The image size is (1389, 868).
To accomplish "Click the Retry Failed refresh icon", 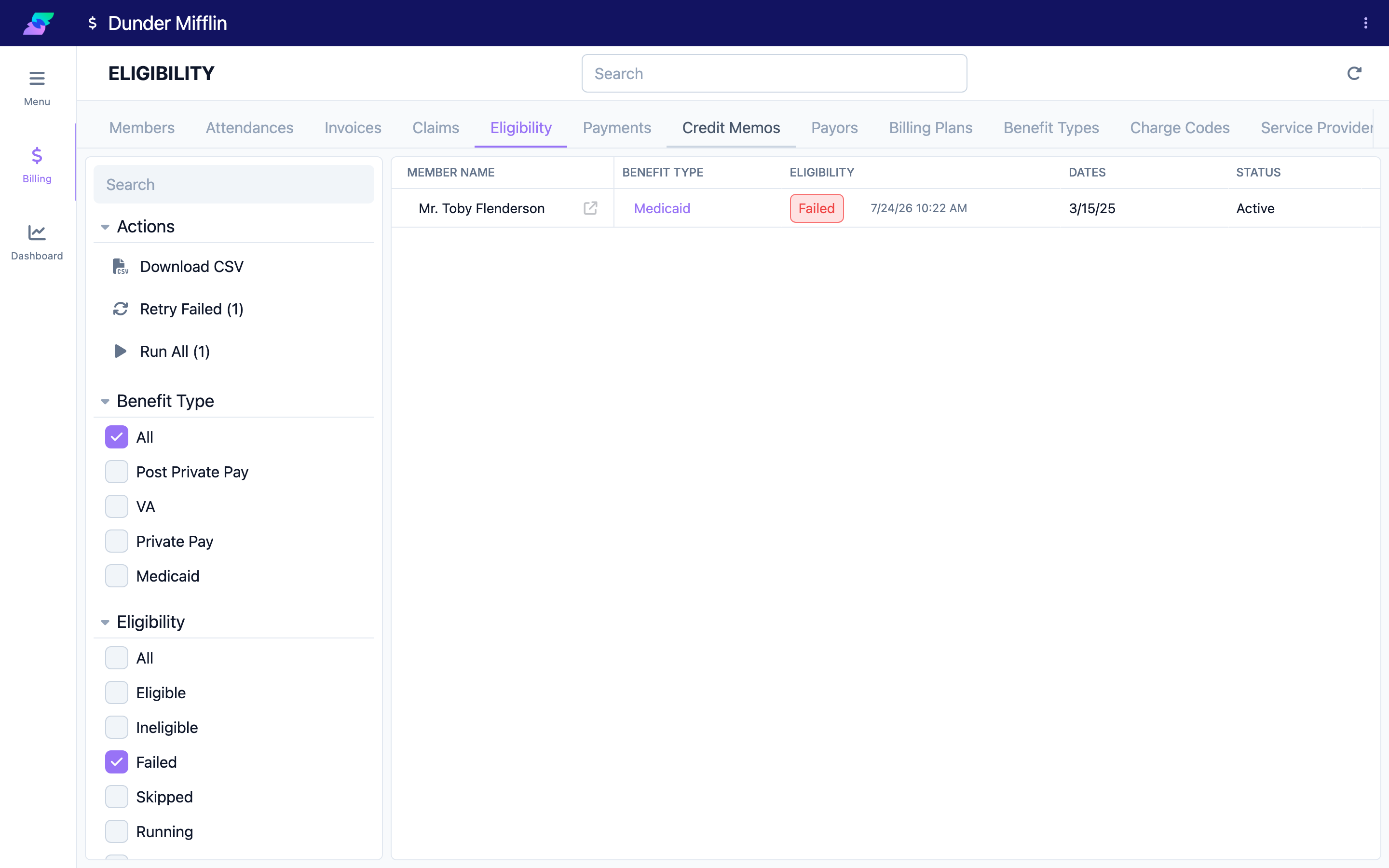I will (x=120, y=309).
